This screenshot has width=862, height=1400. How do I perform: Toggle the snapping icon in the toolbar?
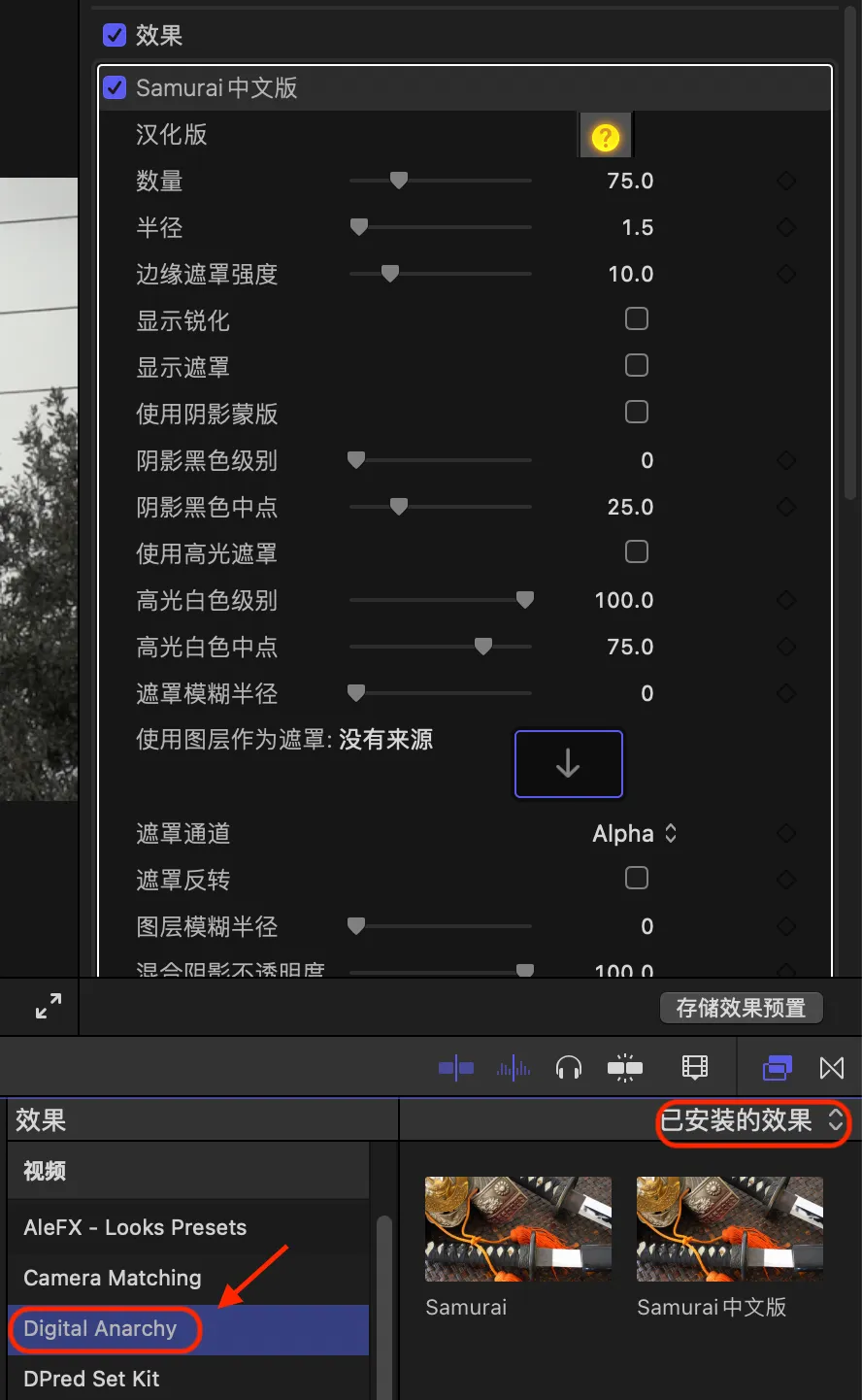click(x=625, y=1069)
